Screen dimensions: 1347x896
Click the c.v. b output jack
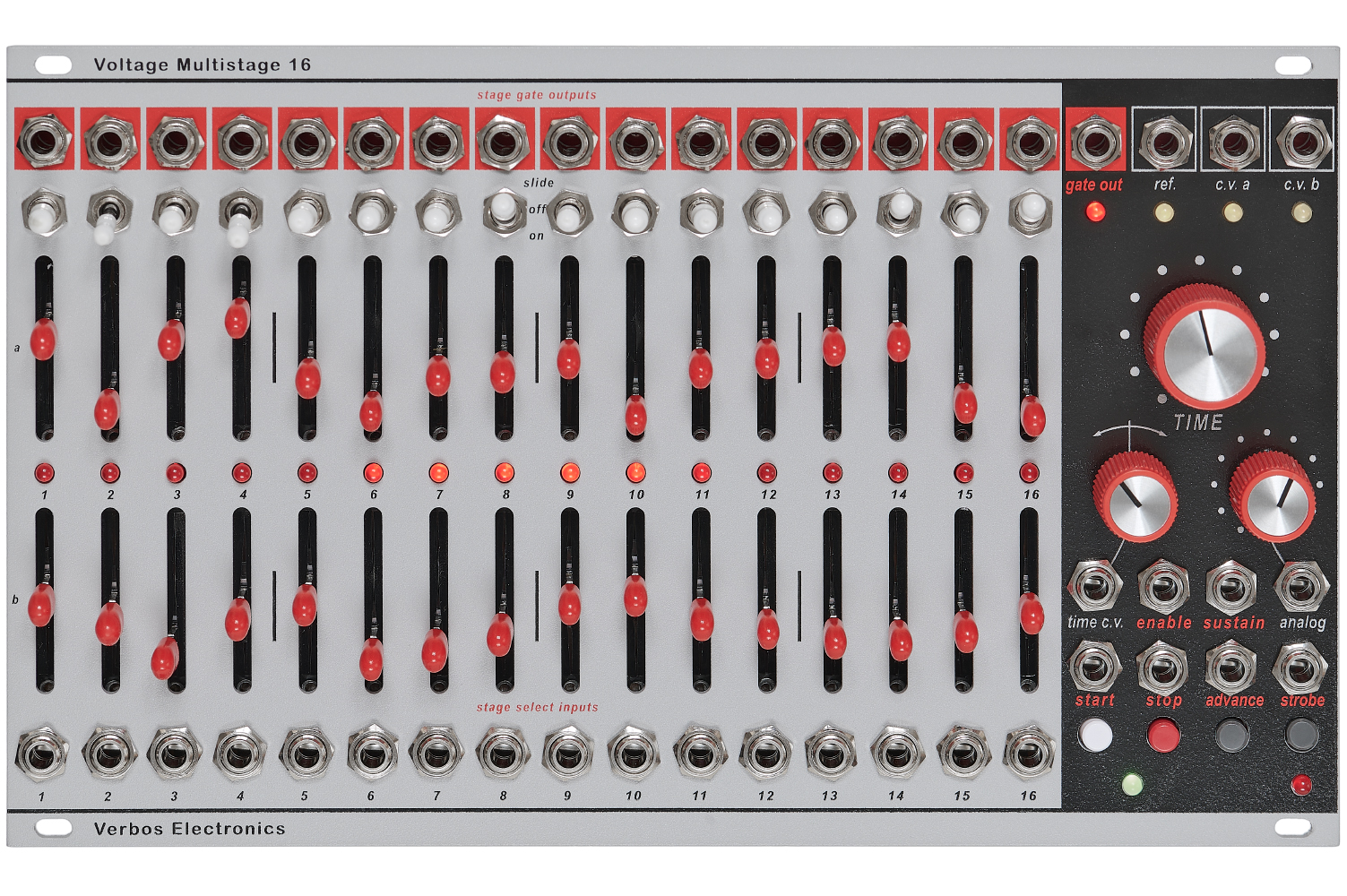(1302, 142)
